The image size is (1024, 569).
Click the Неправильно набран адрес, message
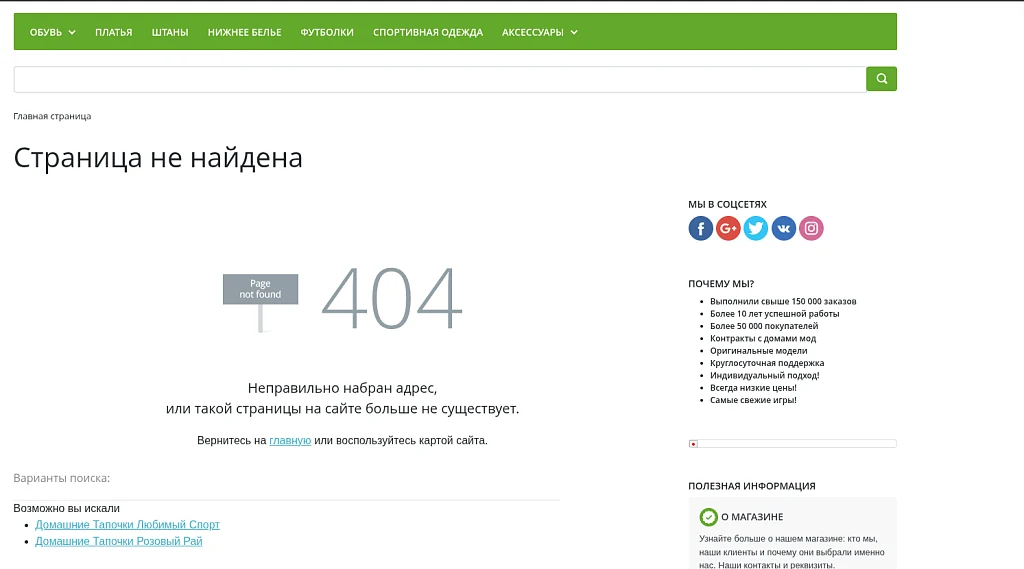(342, 388)
